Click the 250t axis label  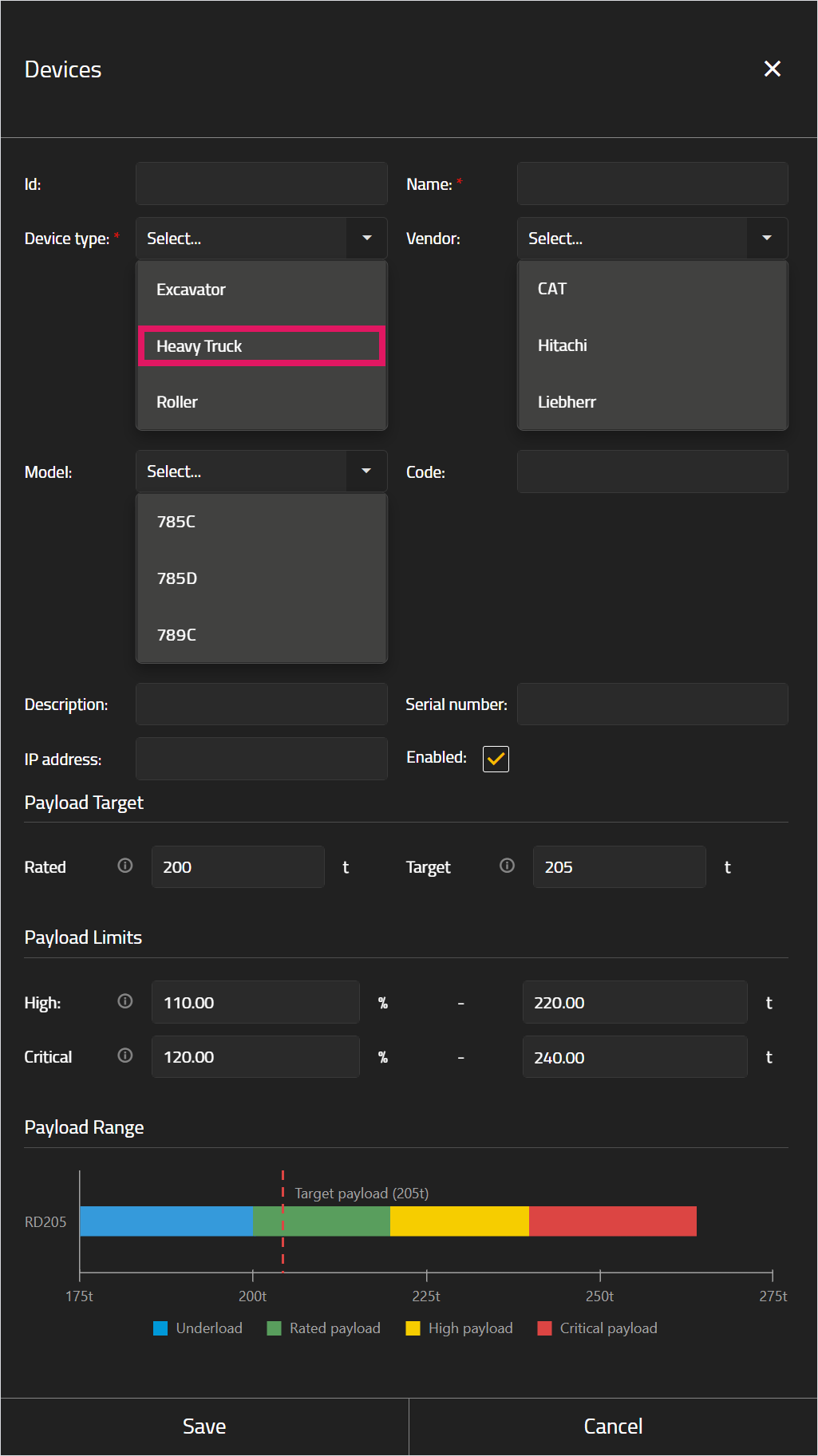(599, 1296)
